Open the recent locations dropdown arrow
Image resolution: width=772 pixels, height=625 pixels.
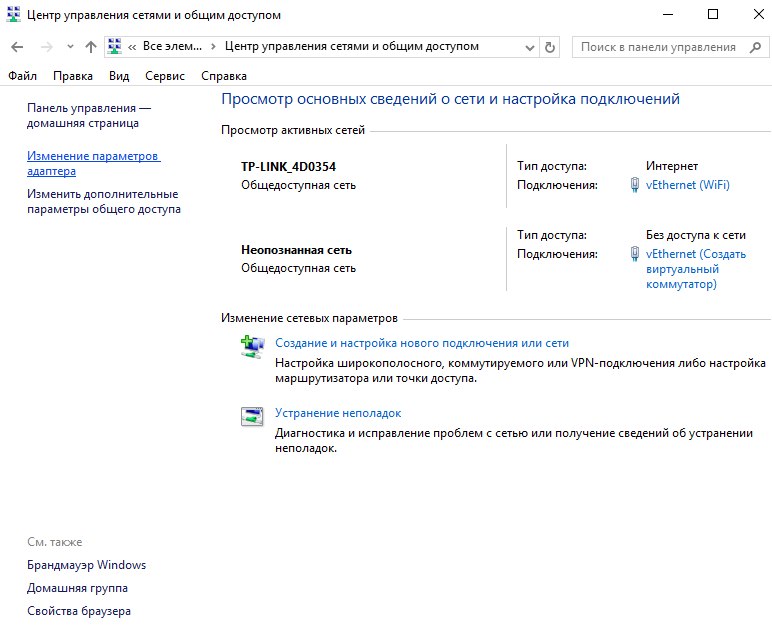tap(70, 47)
